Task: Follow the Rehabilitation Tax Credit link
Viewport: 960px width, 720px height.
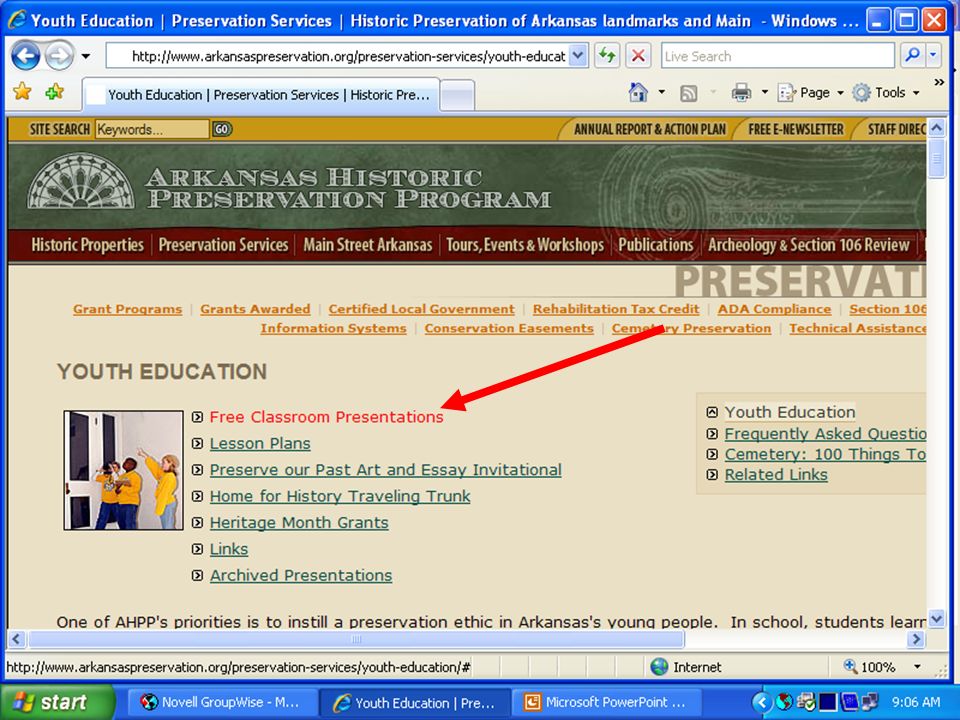Action: [x=616, y=309]
